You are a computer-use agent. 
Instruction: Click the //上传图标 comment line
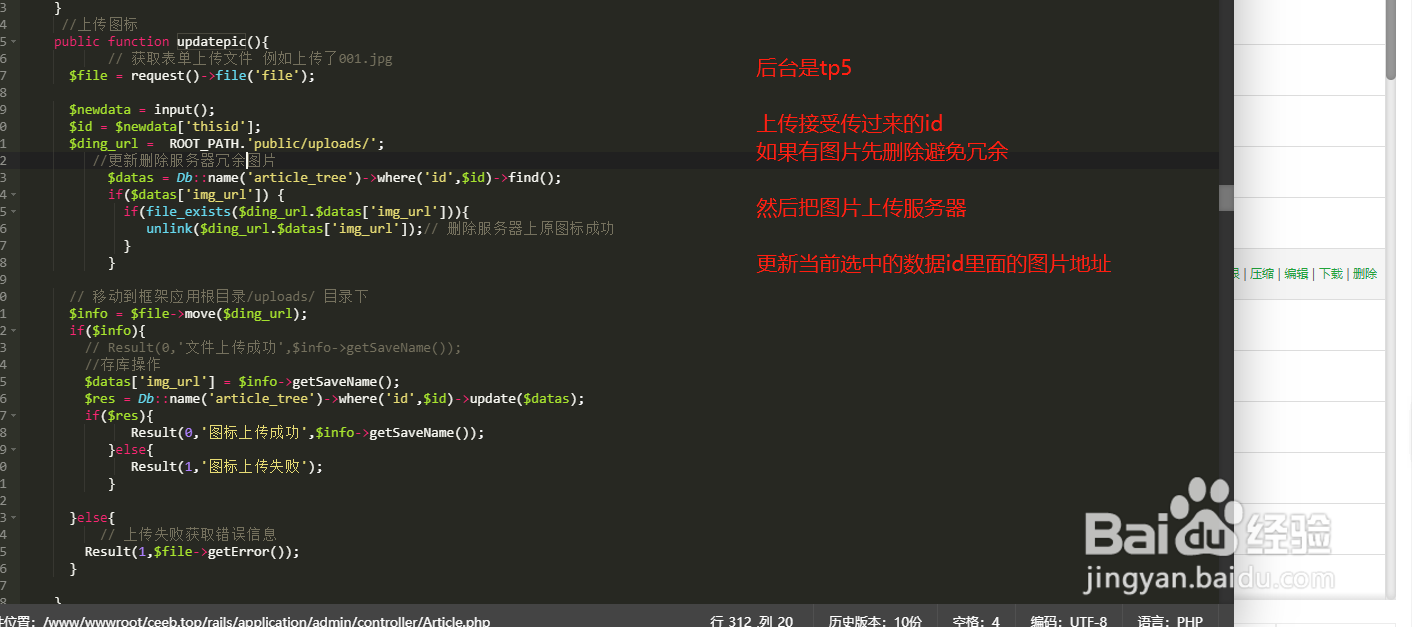(x=100, y=24)
